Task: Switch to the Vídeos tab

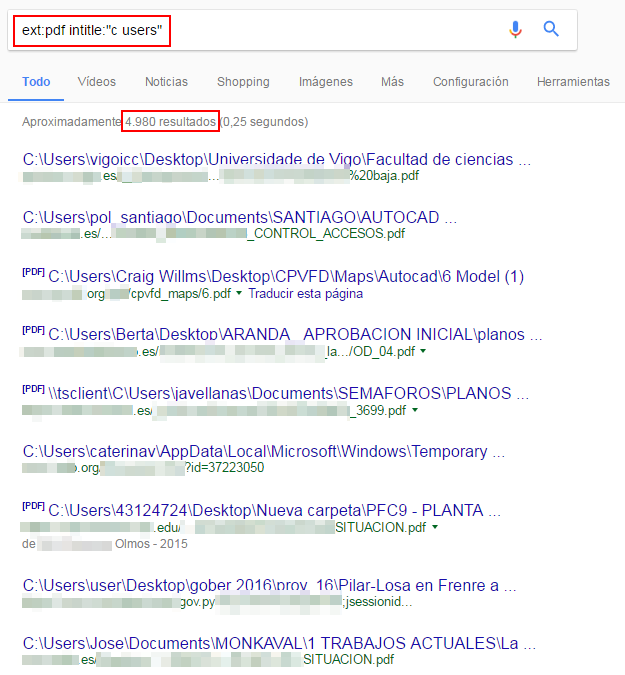Action: 97,82
